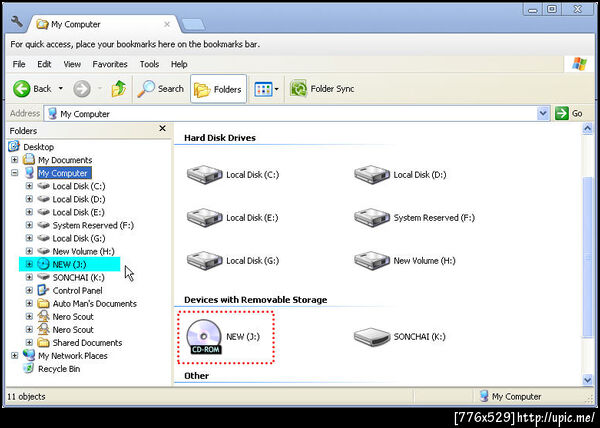This screenshot has height=428, width=600.
Task: Open a new tab button
Action: pos(193,24)
